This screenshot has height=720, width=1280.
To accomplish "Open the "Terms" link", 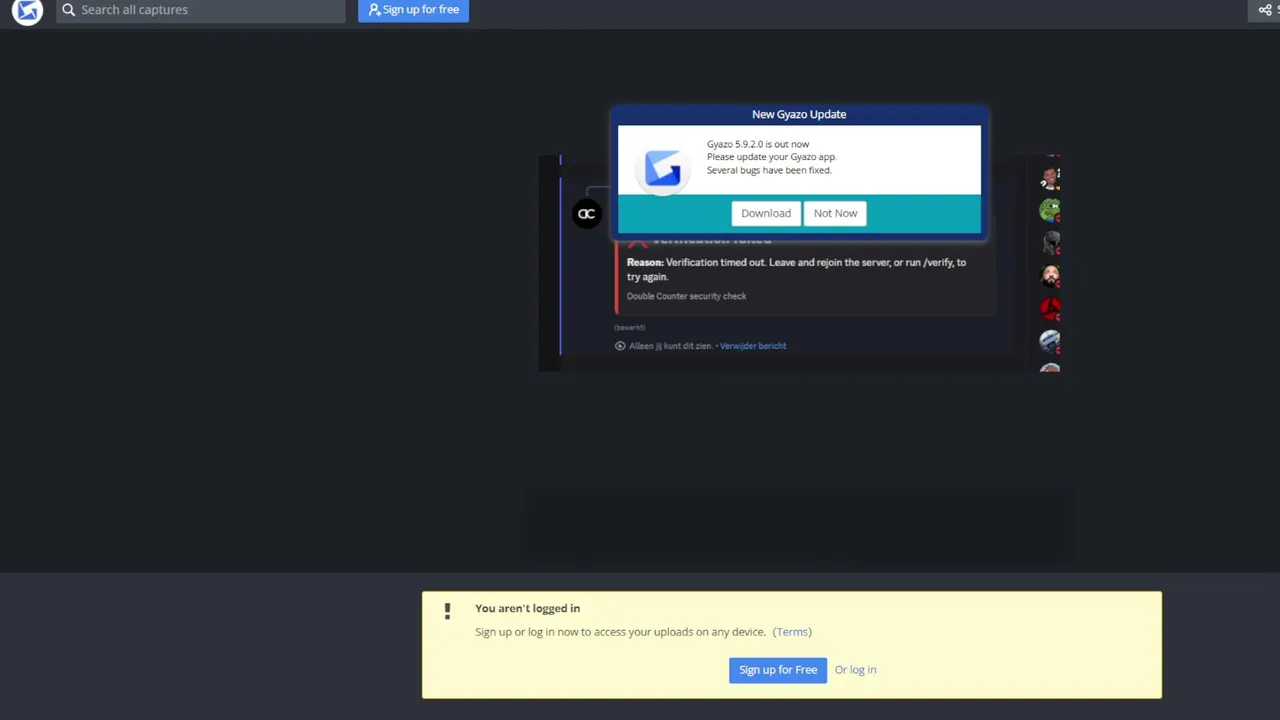I will [x=792, y=632].
